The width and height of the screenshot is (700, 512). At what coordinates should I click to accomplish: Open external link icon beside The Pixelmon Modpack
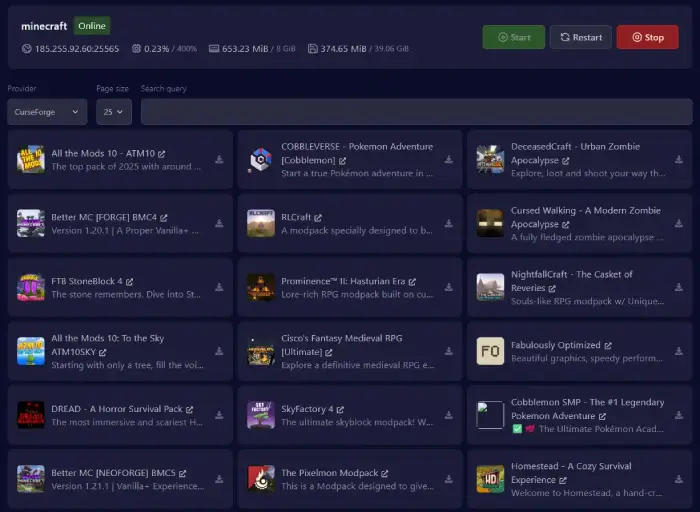[x=385, y=473]
